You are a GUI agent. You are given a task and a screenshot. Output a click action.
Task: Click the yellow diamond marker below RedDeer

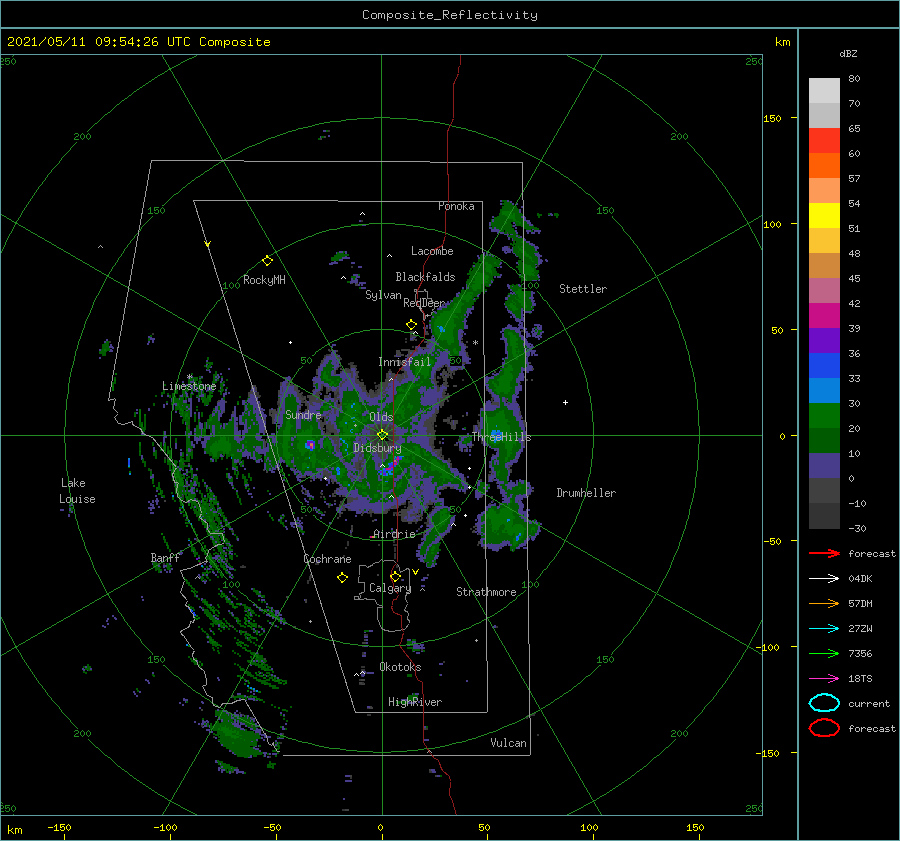pyautogui.click(x=412, y=325)
